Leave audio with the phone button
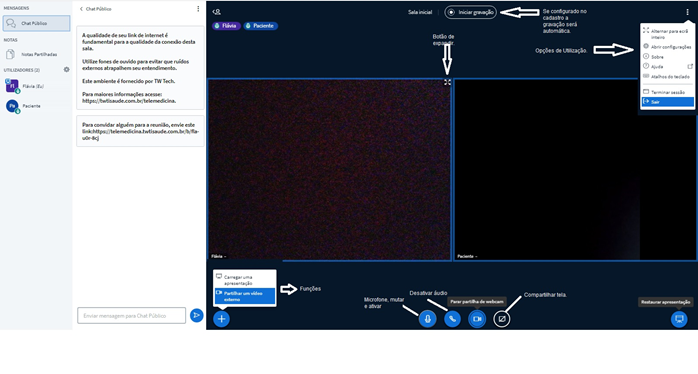 tap(452, 319)
